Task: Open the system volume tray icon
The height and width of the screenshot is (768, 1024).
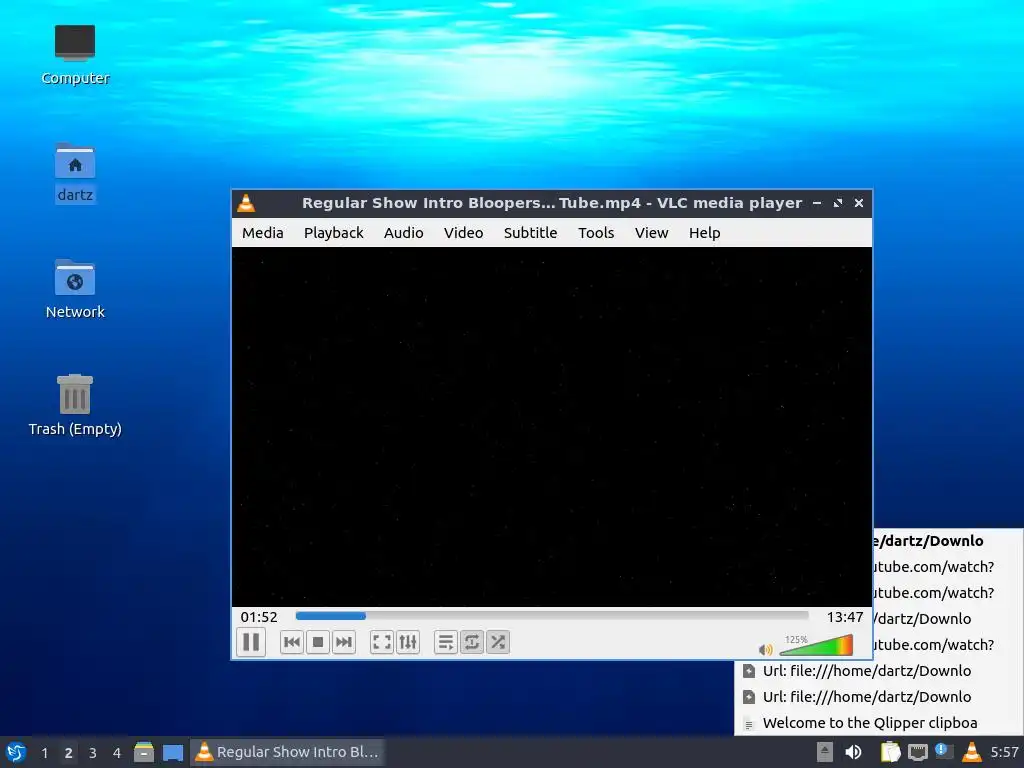Action: click(x=853, y=752)
